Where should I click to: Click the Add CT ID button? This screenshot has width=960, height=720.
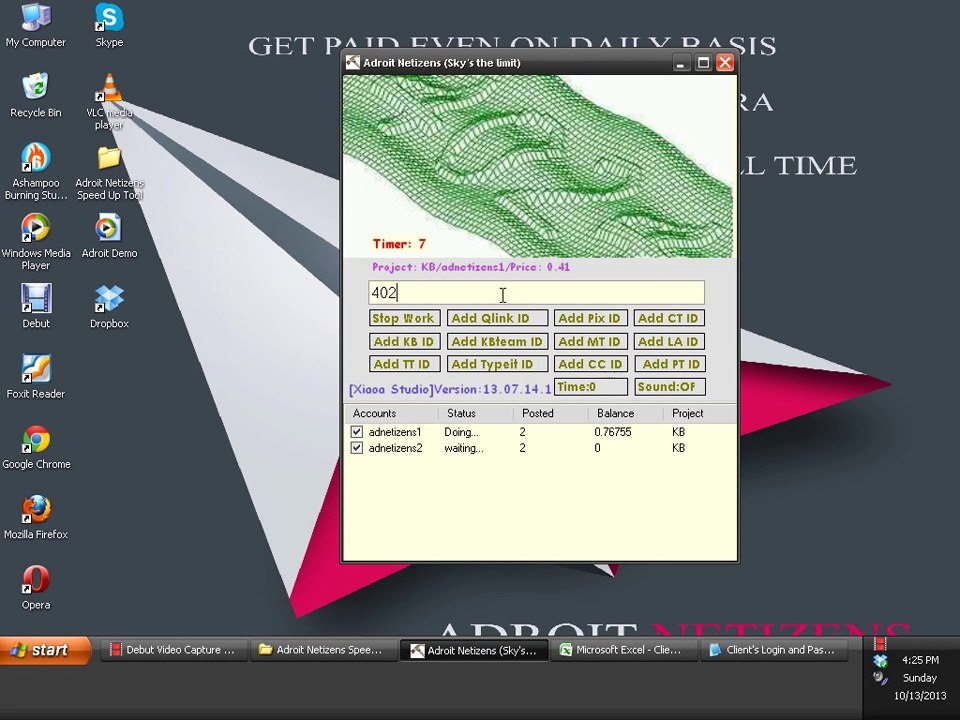[669, 318]
